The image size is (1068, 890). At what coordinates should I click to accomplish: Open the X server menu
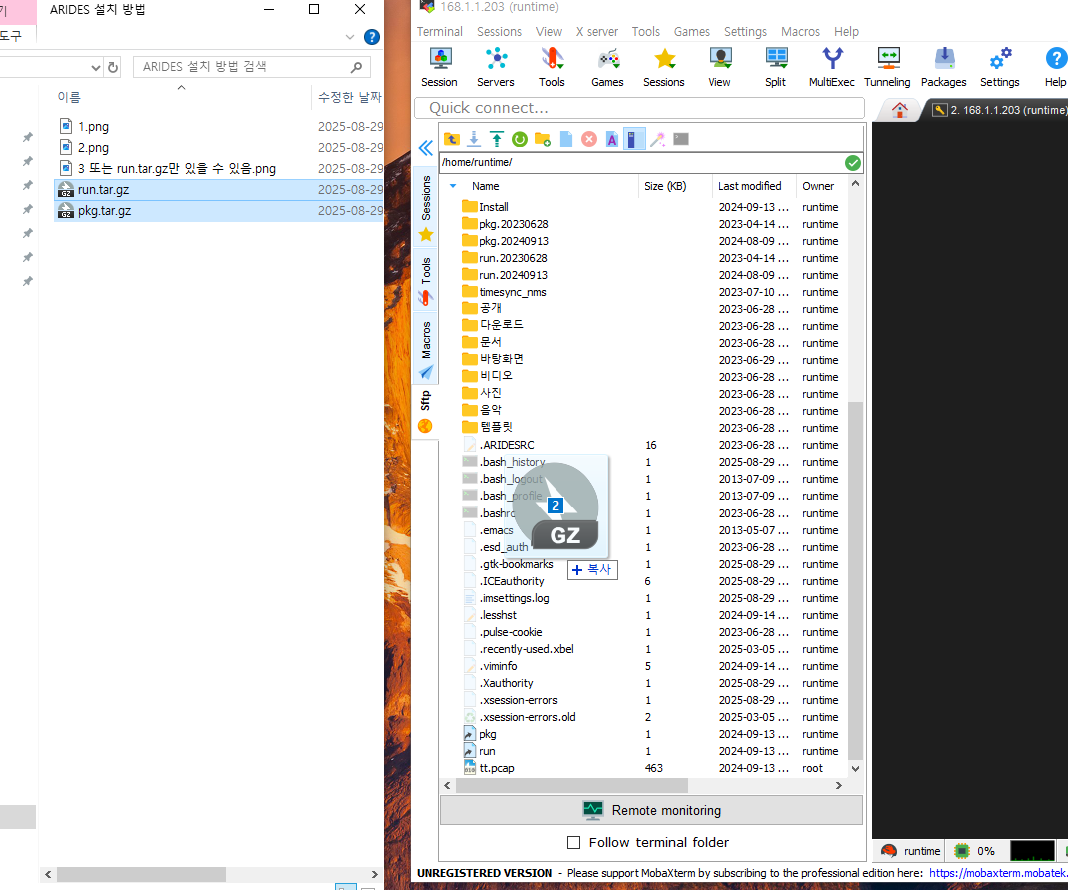[596, 31]
